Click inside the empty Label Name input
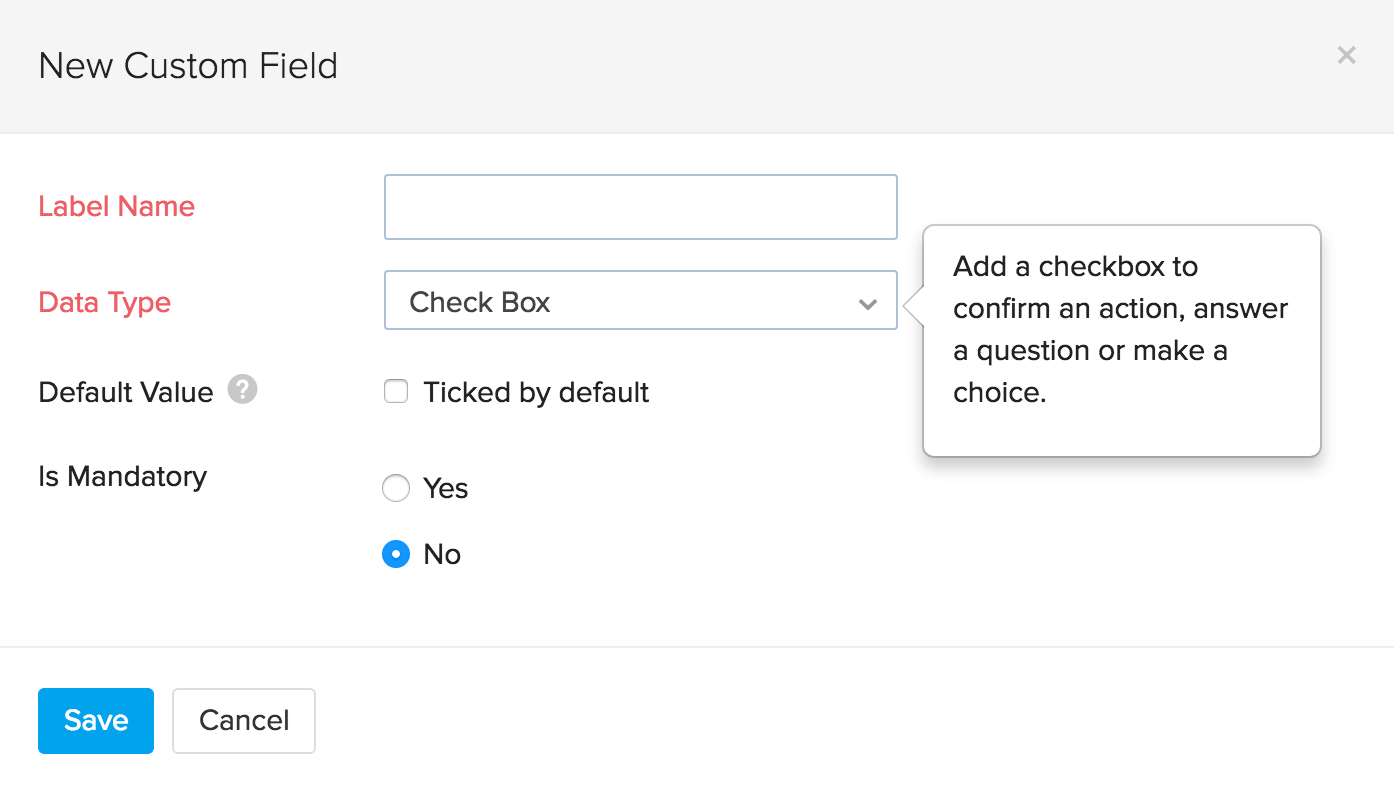 pyautogui.click(x=640, y=207)
